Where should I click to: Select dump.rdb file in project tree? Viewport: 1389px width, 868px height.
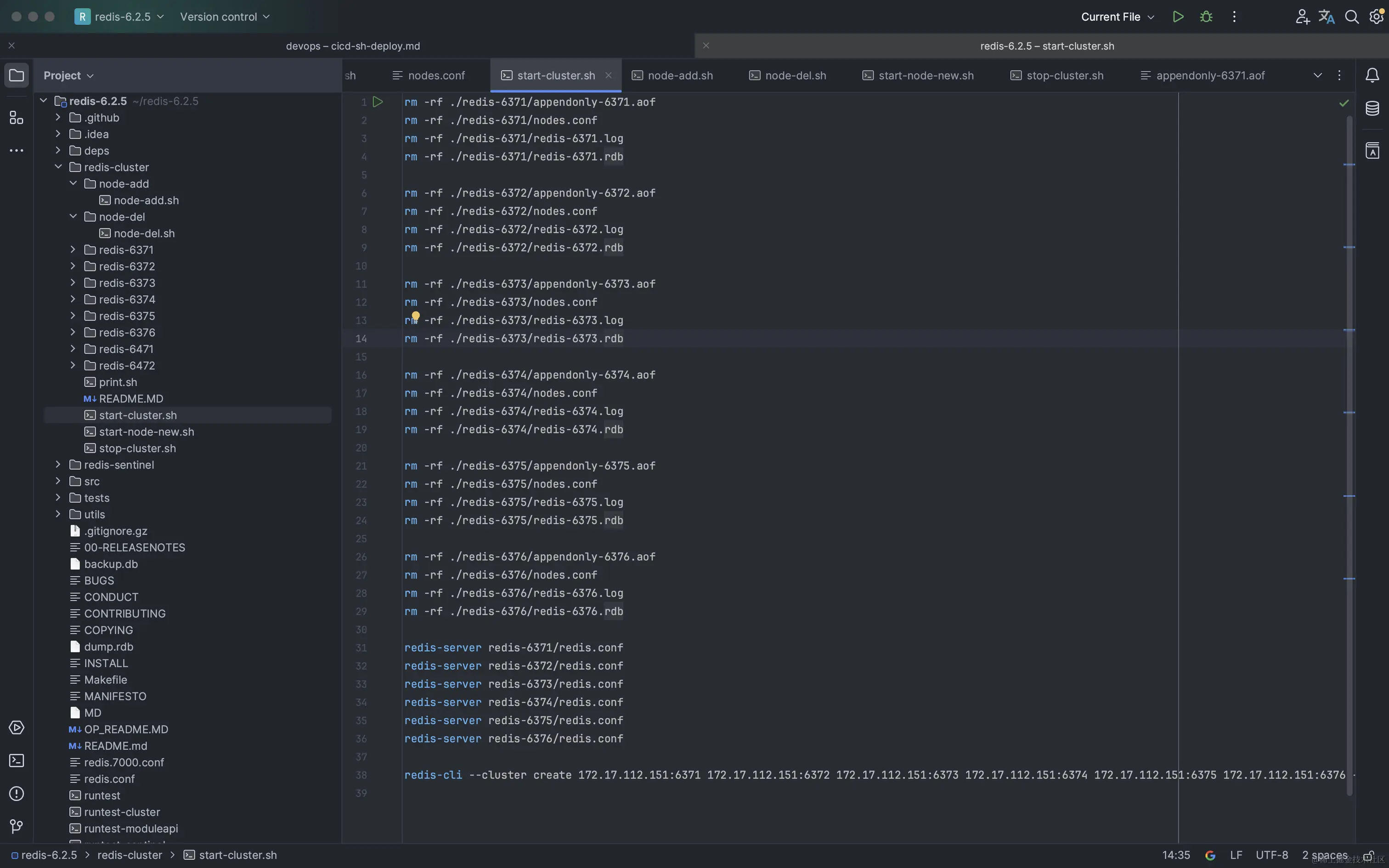pyautogui.click(x=108, y=647)
